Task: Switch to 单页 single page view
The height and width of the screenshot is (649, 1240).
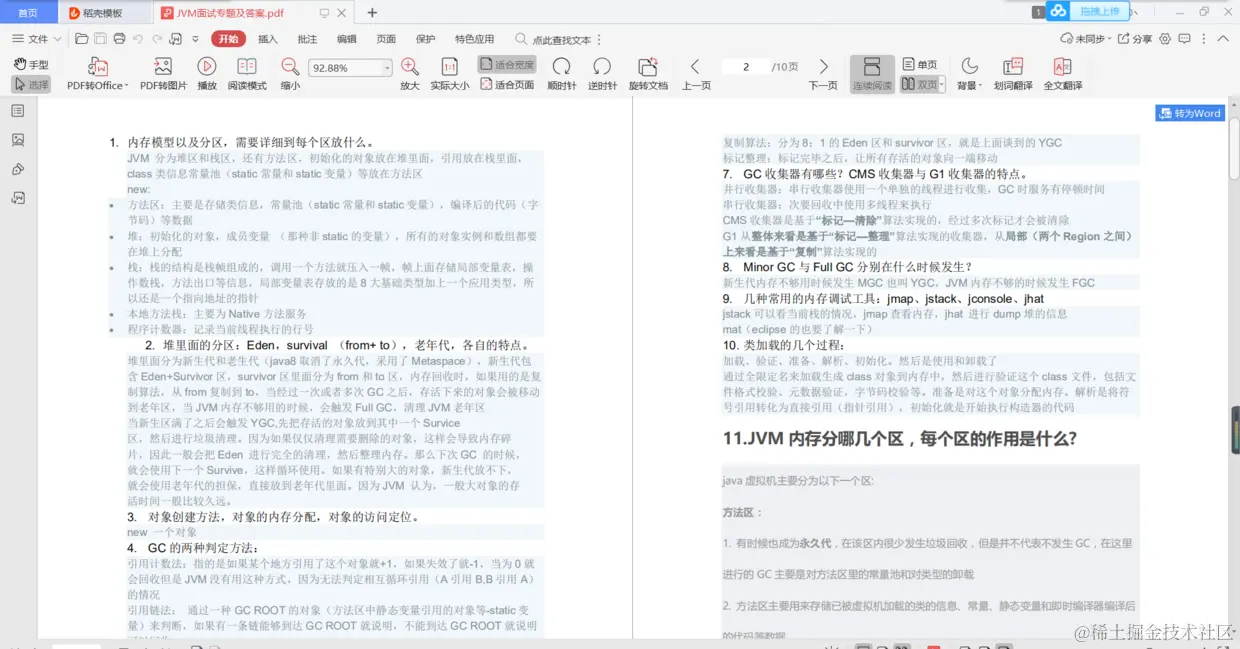Action: click(920, 64)
